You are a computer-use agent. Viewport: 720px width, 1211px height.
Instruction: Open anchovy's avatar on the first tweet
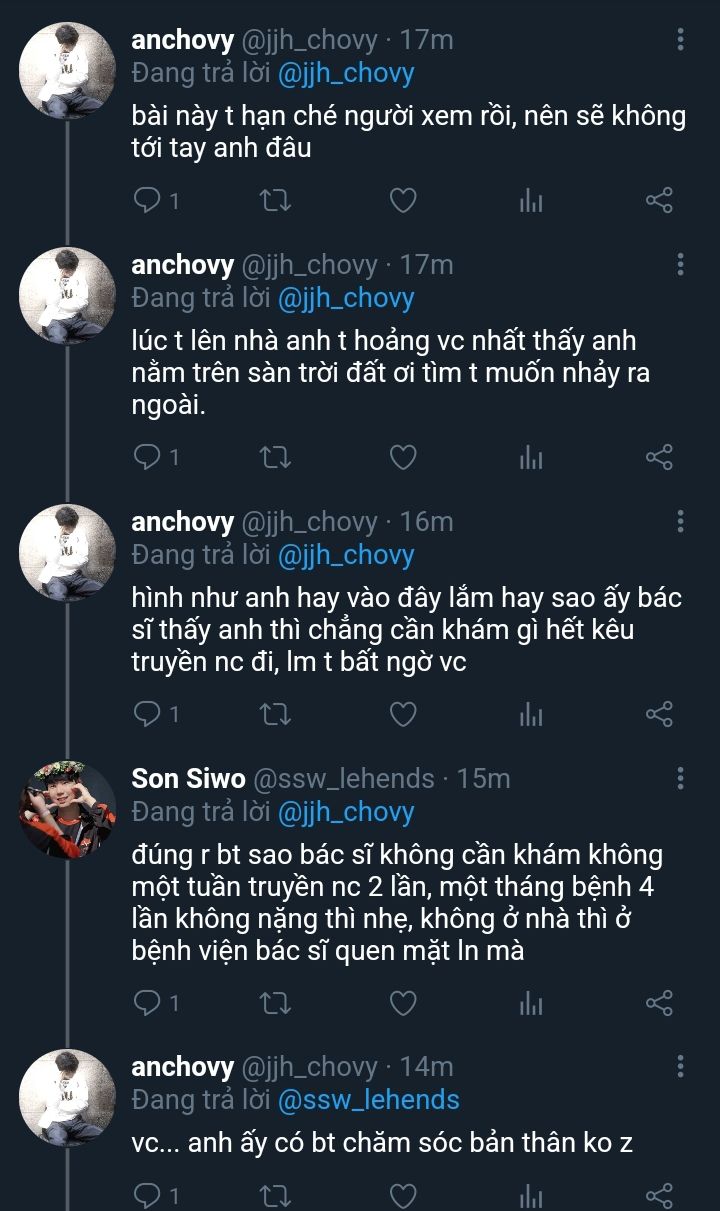point(69,70)
